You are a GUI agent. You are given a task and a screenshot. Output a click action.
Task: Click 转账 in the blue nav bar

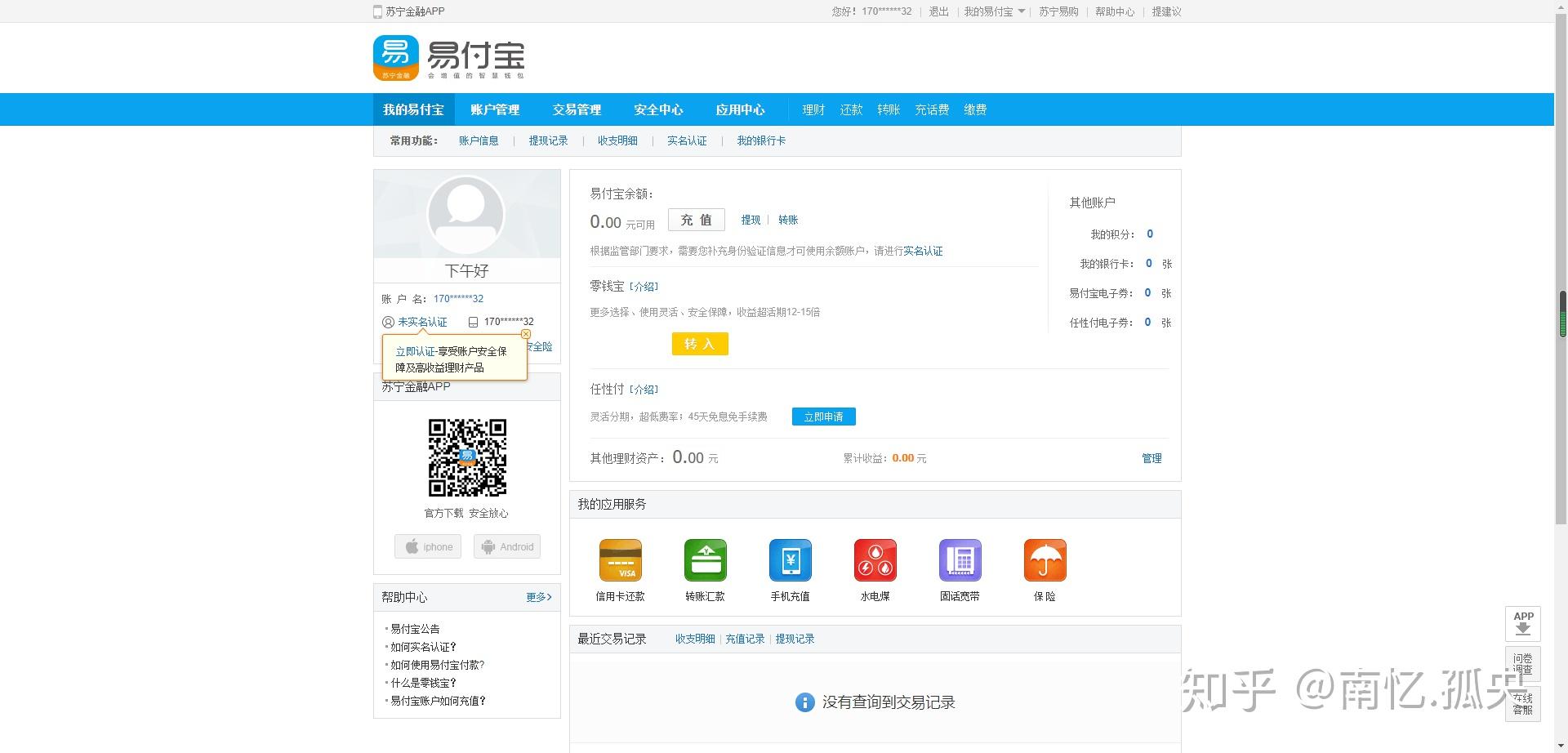889,109
